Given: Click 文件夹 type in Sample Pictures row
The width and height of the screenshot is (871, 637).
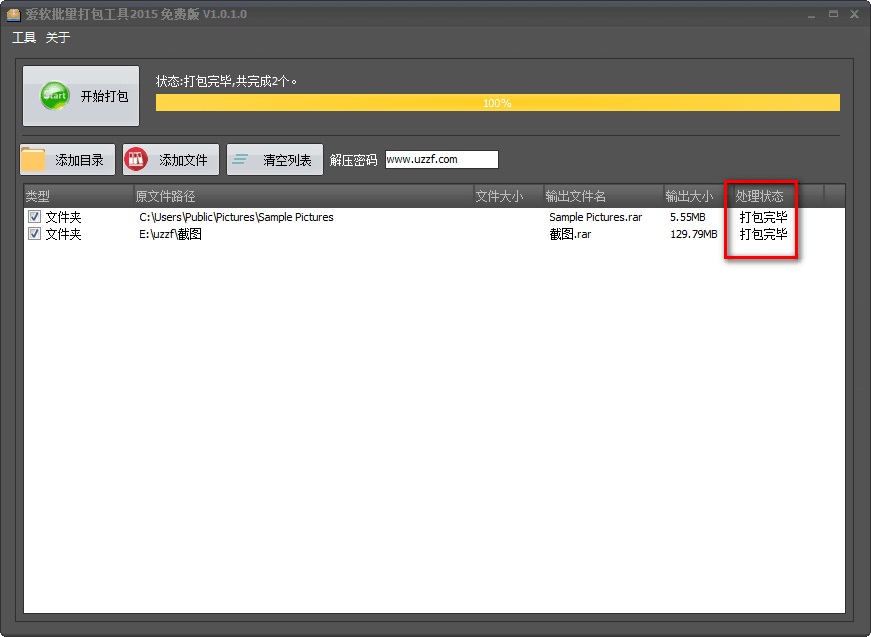Looking at the screenshot, I should [x=63, y=217].
